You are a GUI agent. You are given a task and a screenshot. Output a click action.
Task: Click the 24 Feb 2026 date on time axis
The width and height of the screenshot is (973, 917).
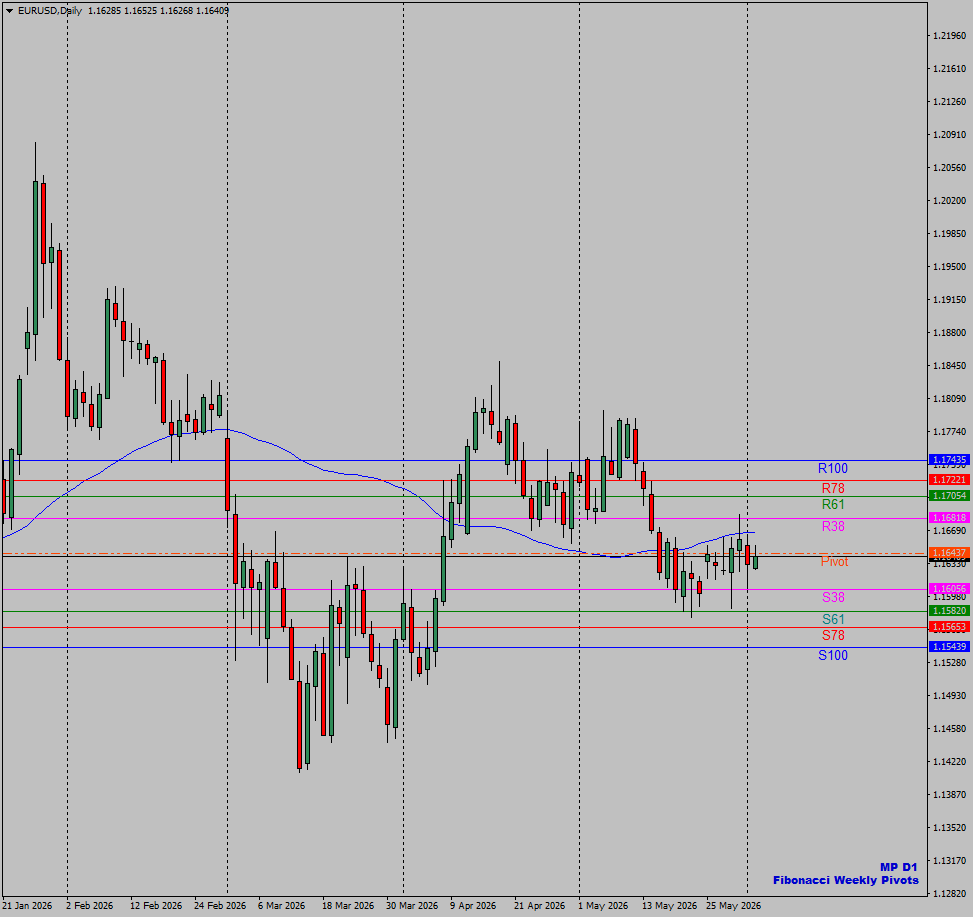(220, 906)
